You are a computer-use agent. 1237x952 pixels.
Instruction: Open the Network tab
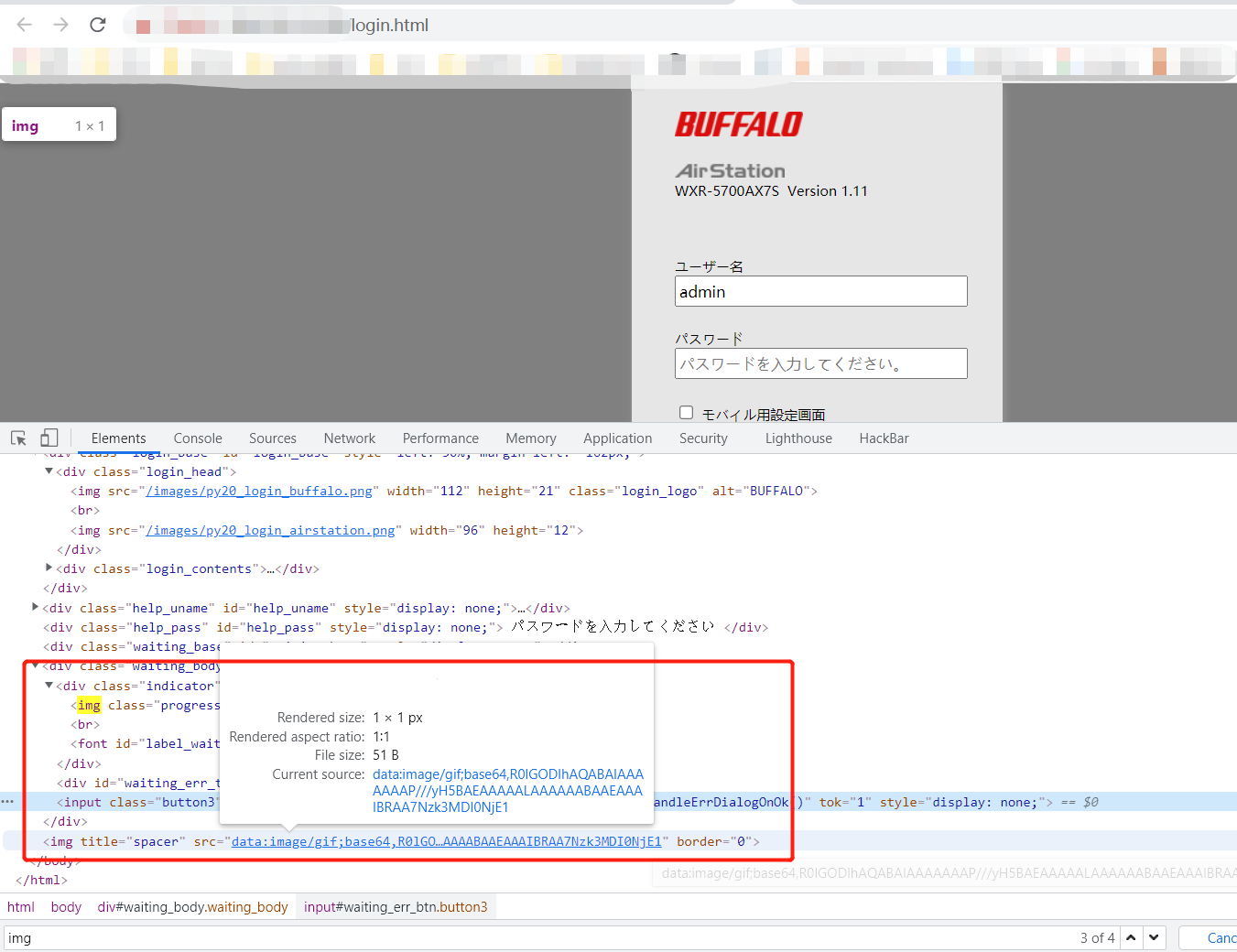(x=350, y=438)
